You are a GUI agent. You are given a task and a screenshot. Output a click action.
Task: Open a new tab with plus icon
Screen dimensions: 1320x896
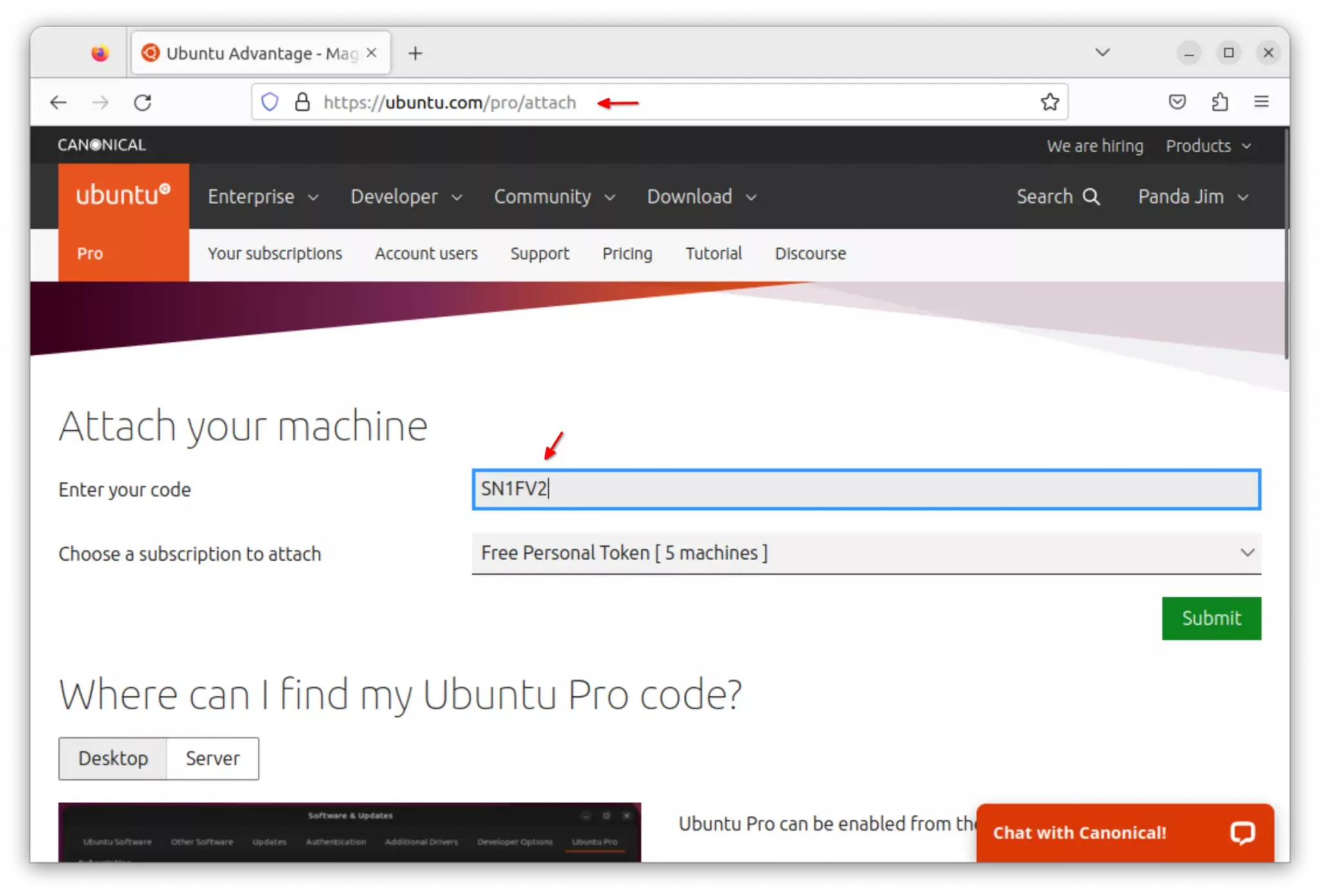point(415,54)
